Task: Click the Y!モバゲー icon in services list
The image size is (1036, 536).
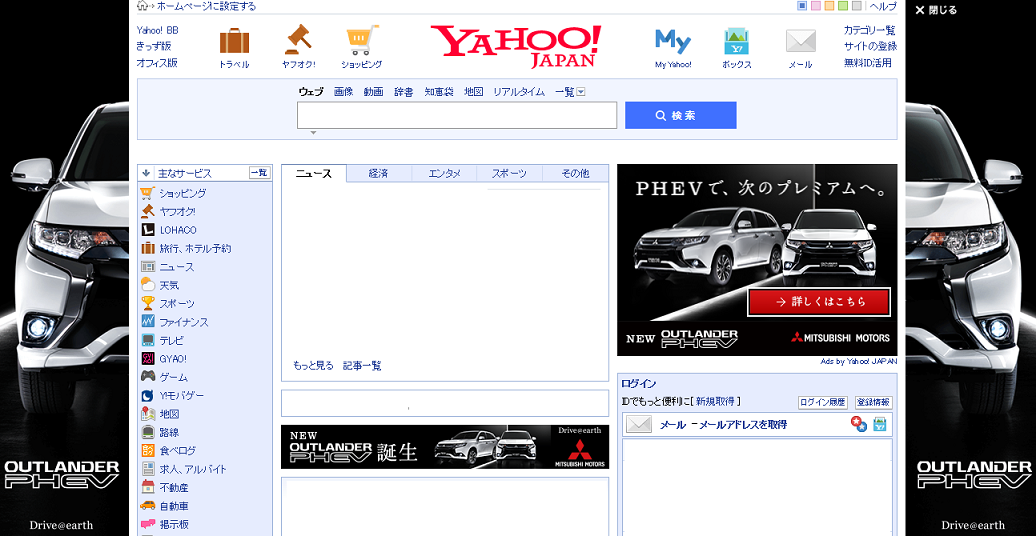Action: 147,395
